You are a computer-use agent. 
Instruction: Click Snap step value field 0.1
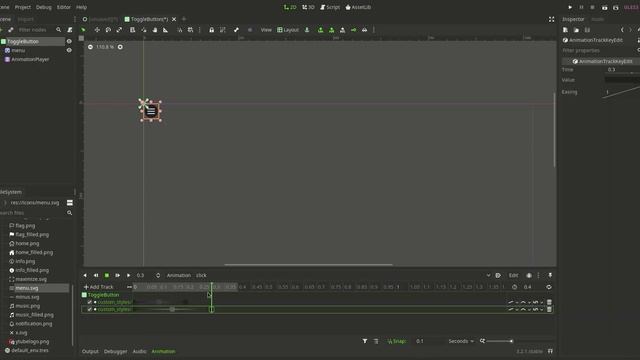429,341
